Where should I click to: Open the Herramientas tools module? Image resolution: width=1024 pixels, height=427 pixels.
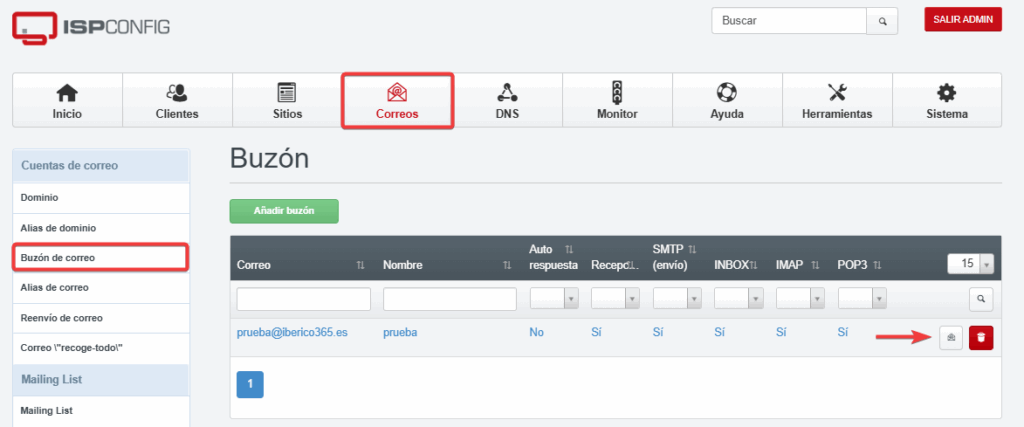[x=837, y=100]
